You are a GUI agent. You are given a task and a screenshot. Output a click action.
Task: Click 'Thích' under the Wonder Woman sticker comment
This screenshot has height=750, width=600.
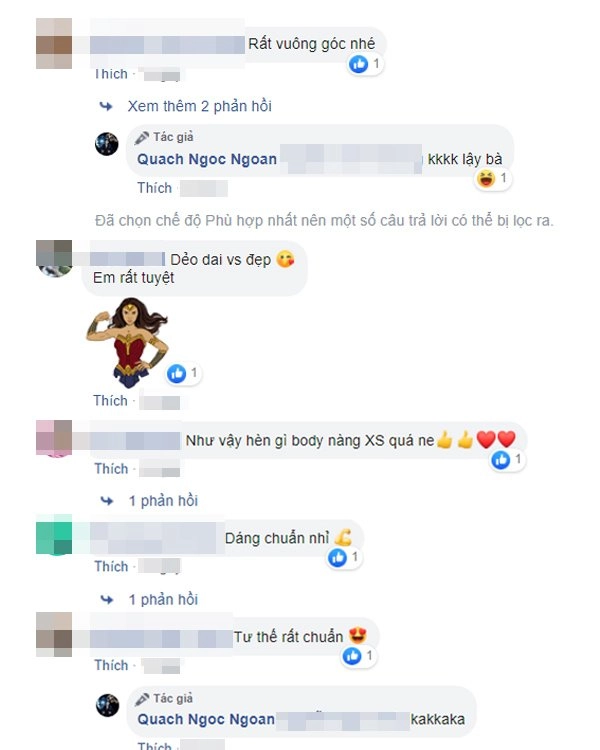click(111, 401)
